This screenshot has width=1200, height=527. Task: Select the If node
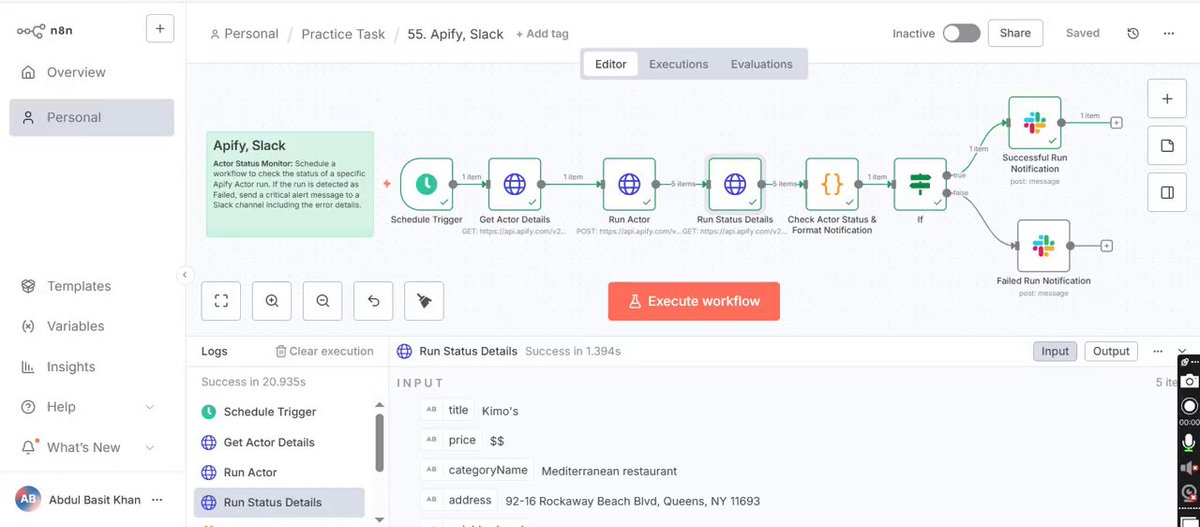pyautogui.click(x=920, y=184)
